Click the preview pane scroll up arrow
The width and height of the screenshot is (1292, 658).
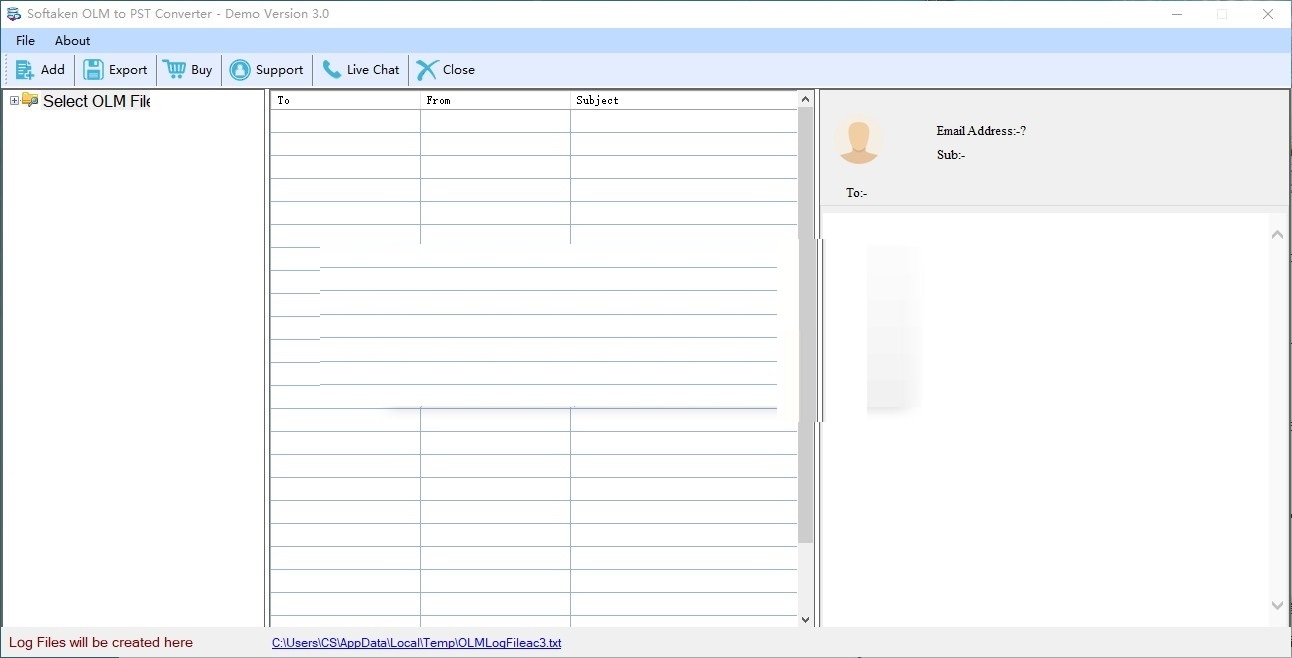click(x=1277, y=234)
